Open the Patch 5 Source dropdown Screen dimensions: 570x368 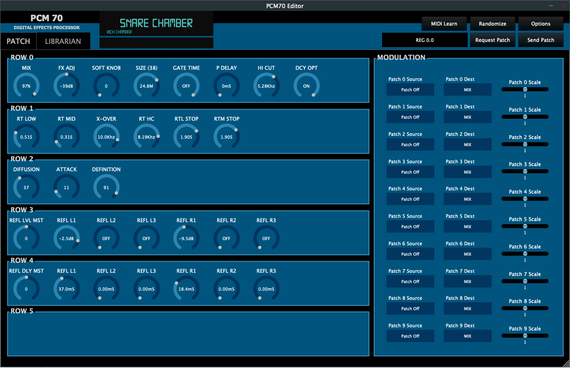click(410, 227)
